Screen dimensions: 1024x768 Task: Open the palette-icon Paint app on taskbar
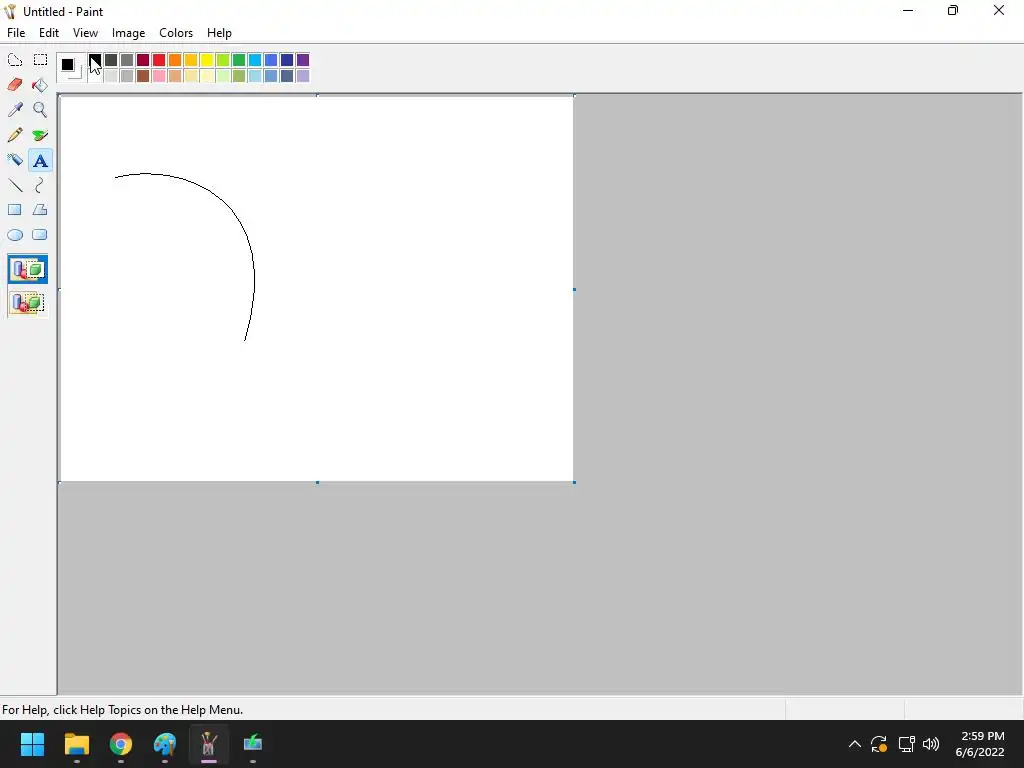[x=165, y=744]
